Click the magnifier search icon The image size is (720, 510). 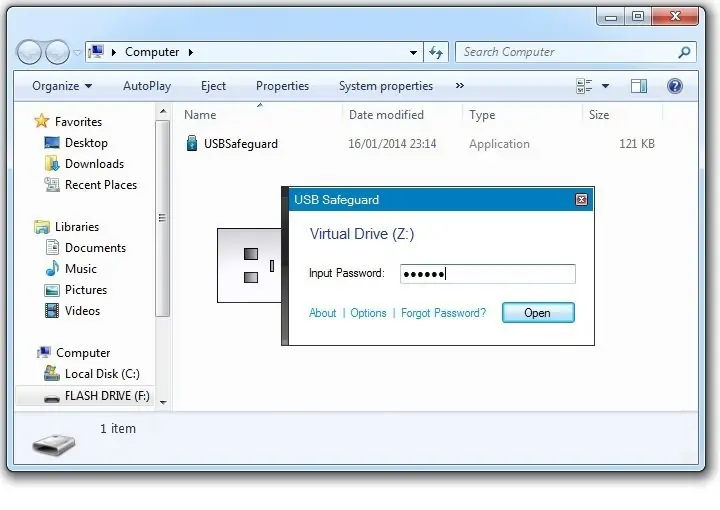point(684,52)
